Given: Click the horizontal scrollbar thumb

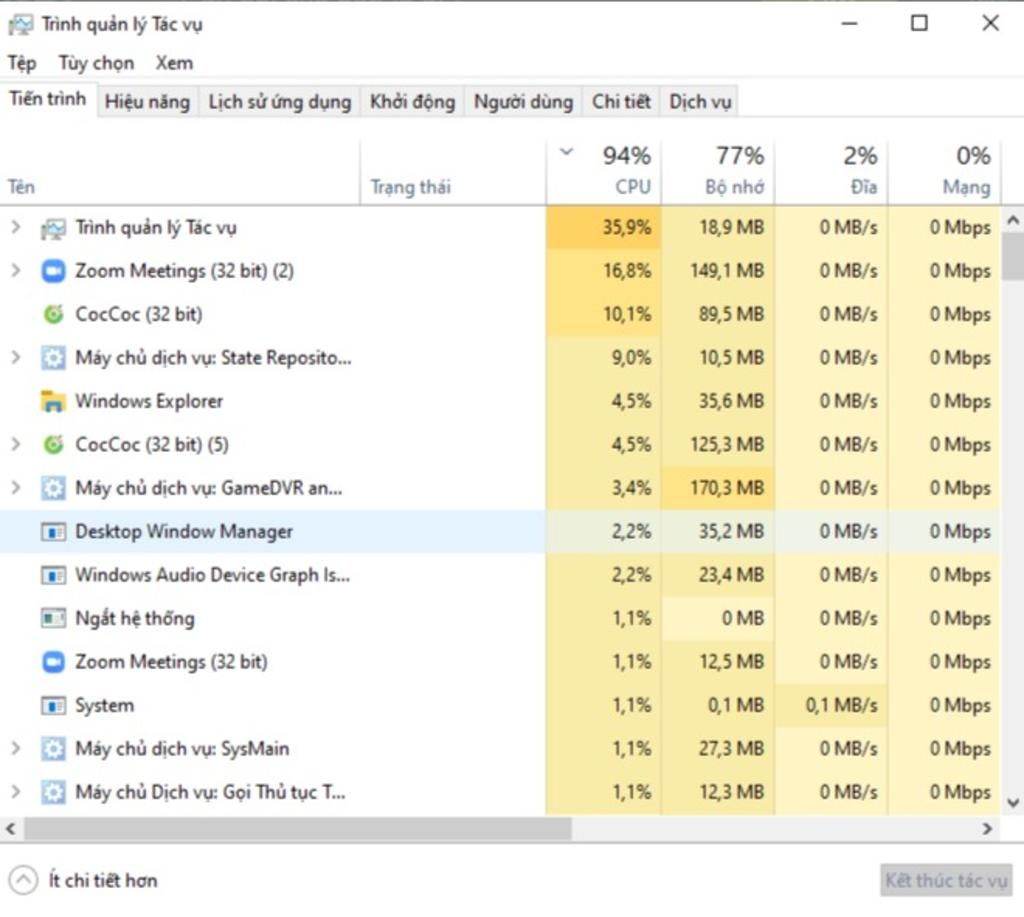Looking at the screenshot, I should pyautogui.click(x=298, y=829).
